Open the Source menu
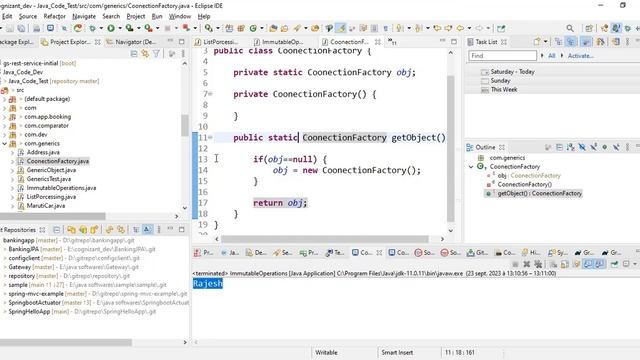 click(28, 16)
